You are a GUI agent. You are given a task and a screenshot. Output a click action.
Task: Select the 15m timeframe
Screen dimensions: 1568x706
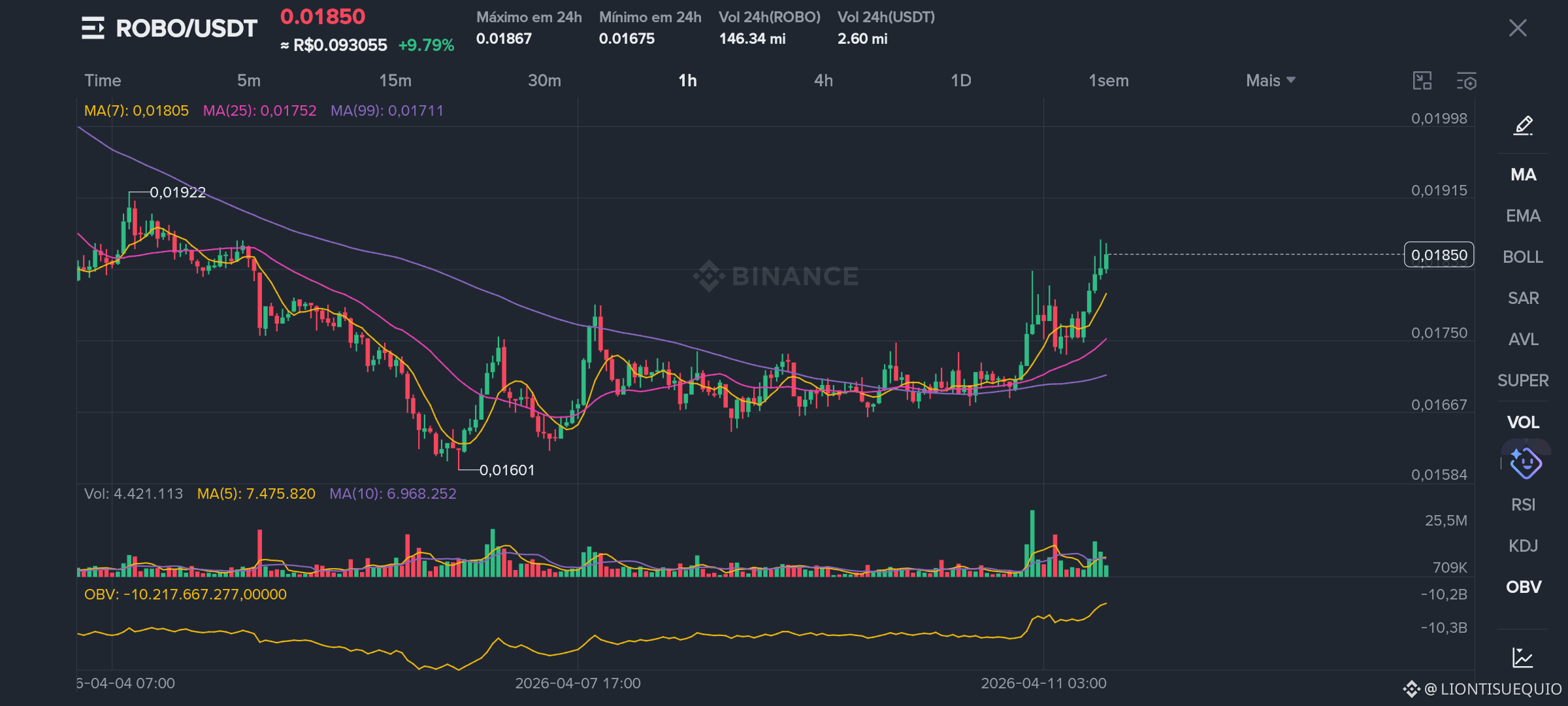[x=395, y=80]
